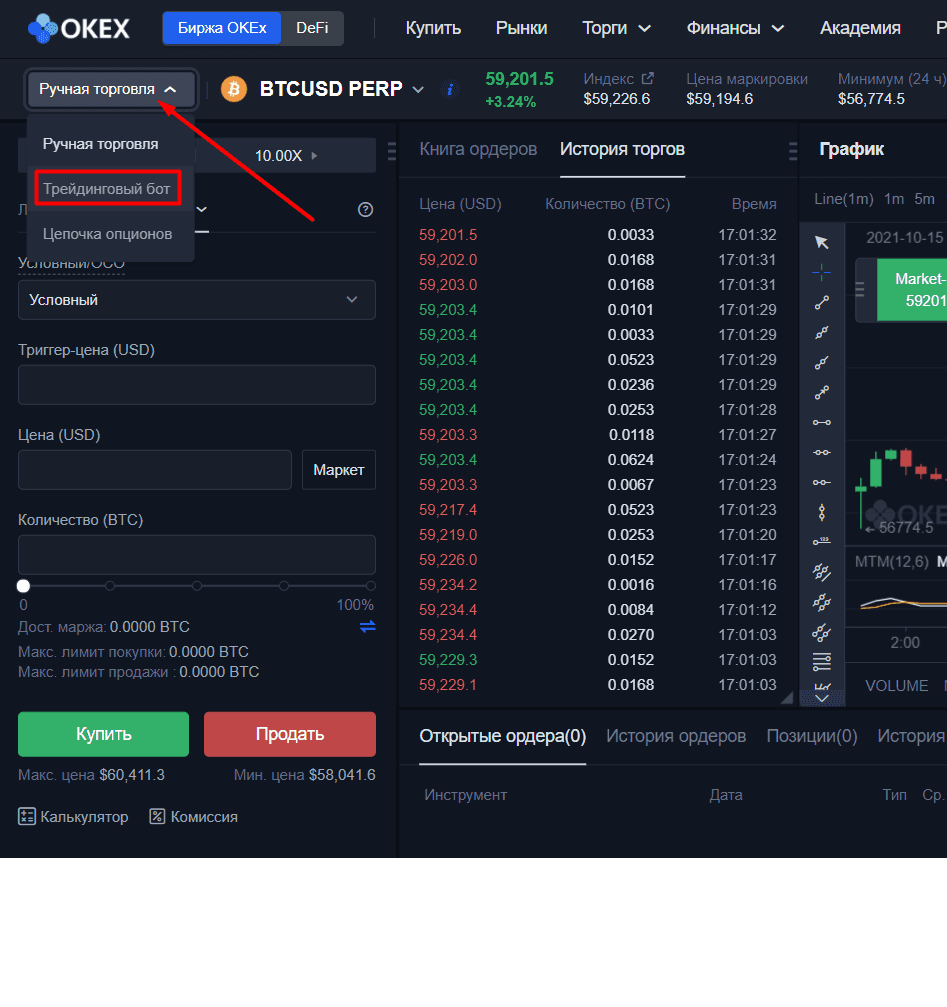Screen dimensions: 947x1007
Task: Focus the Цена (USD) input field
Action: 155,470
